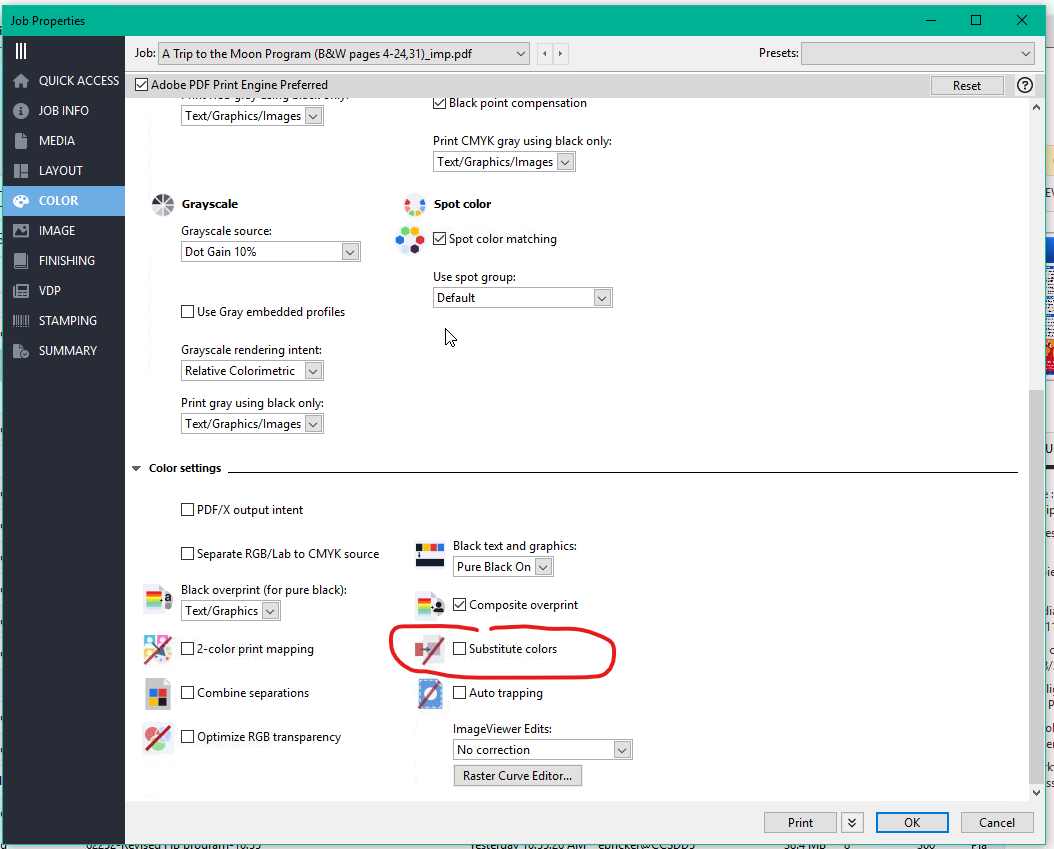Open Use spot group dropdown
Screen dimensions: 1054x849
coord(523,298)
